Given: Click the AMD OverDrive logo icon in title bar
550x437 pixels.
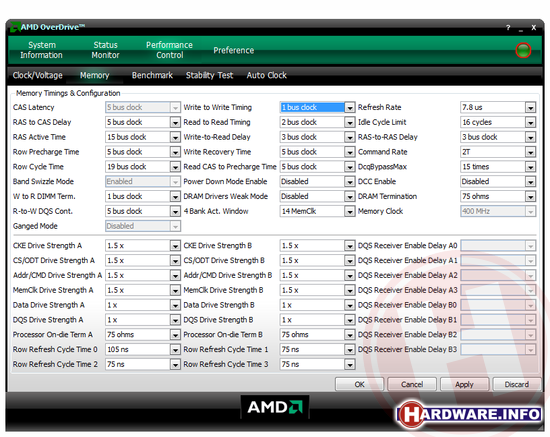Looking at the screenshot, I should [15, 27].
